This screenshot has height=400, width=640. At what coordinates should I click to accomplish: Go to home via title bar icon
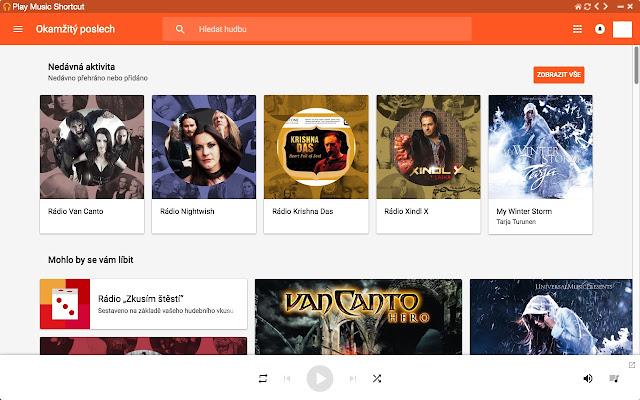[578, 7]
